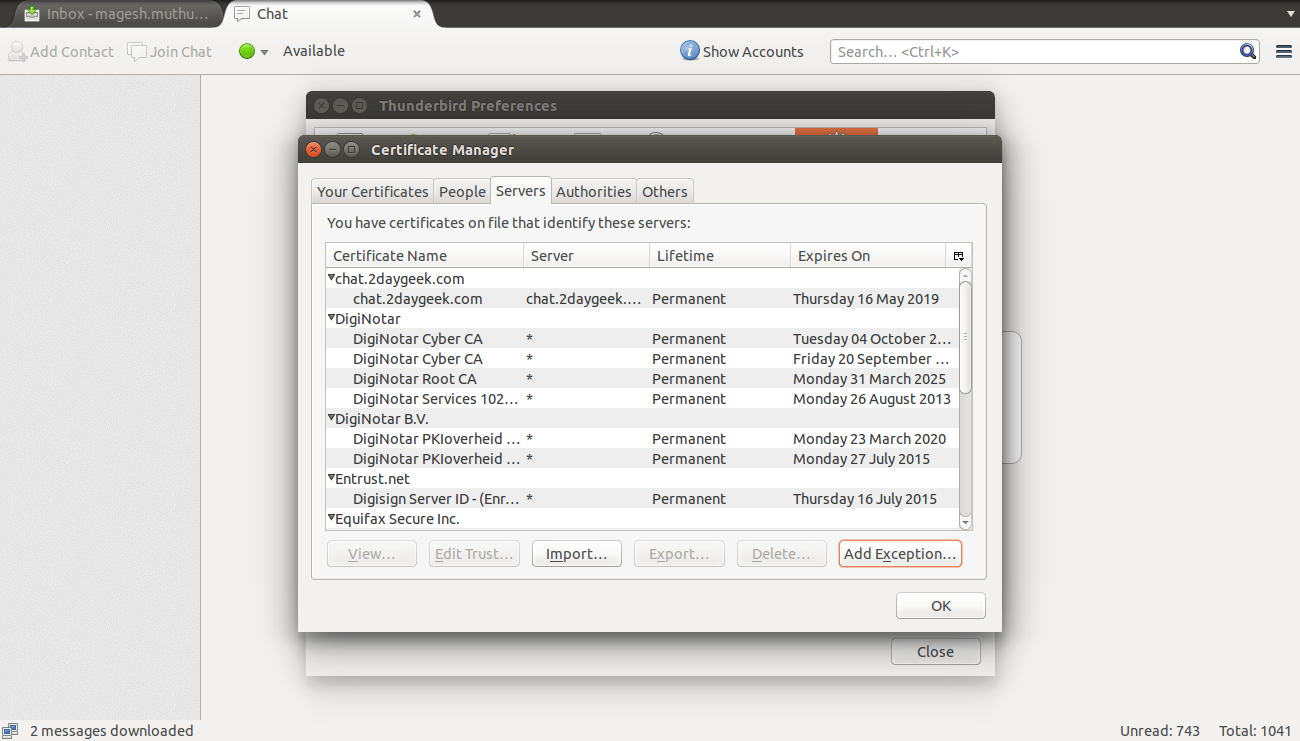
Task: Click 'Total: 1041' in status bar
Action: tap(1254, 731)
